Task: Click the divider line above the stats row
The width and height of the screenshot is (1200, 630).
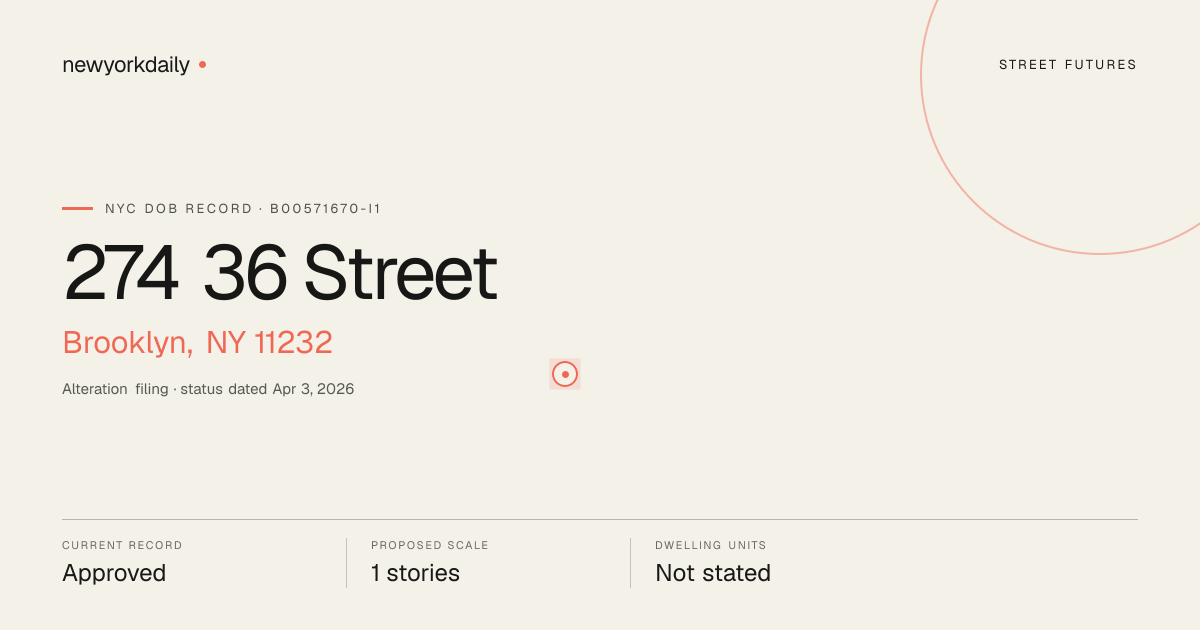Action: [600, 519]
